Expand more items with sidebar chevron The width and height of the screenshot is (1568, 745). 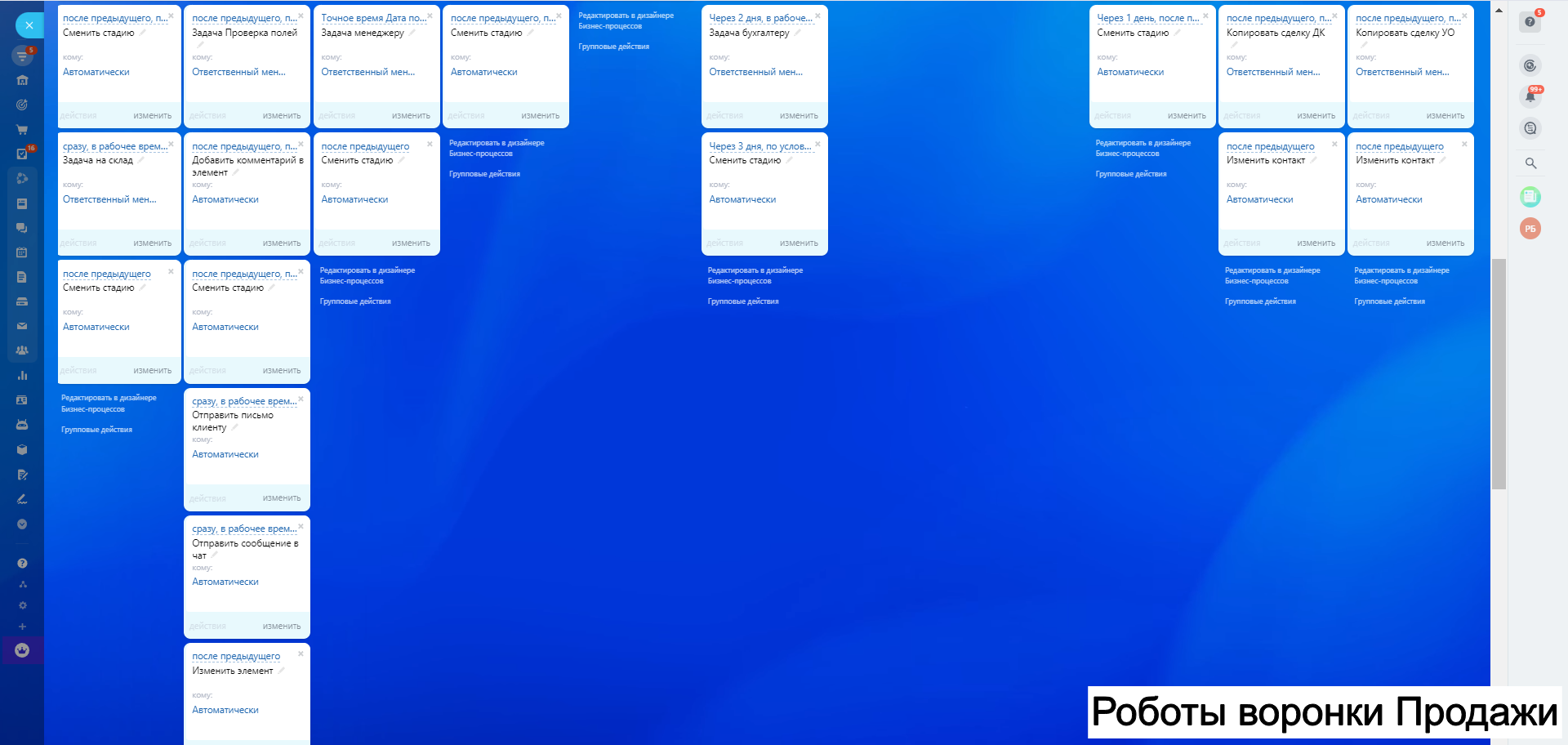click(22, 524)
